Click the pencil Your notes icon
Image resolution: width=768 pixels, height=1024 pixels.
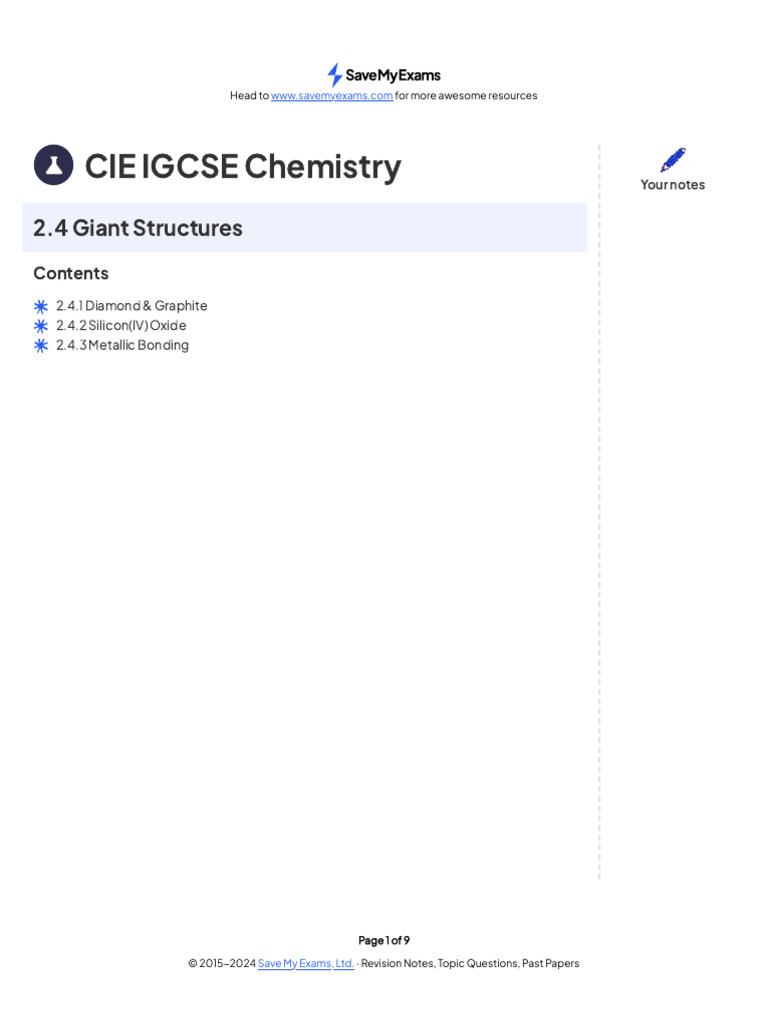[673, 160]
